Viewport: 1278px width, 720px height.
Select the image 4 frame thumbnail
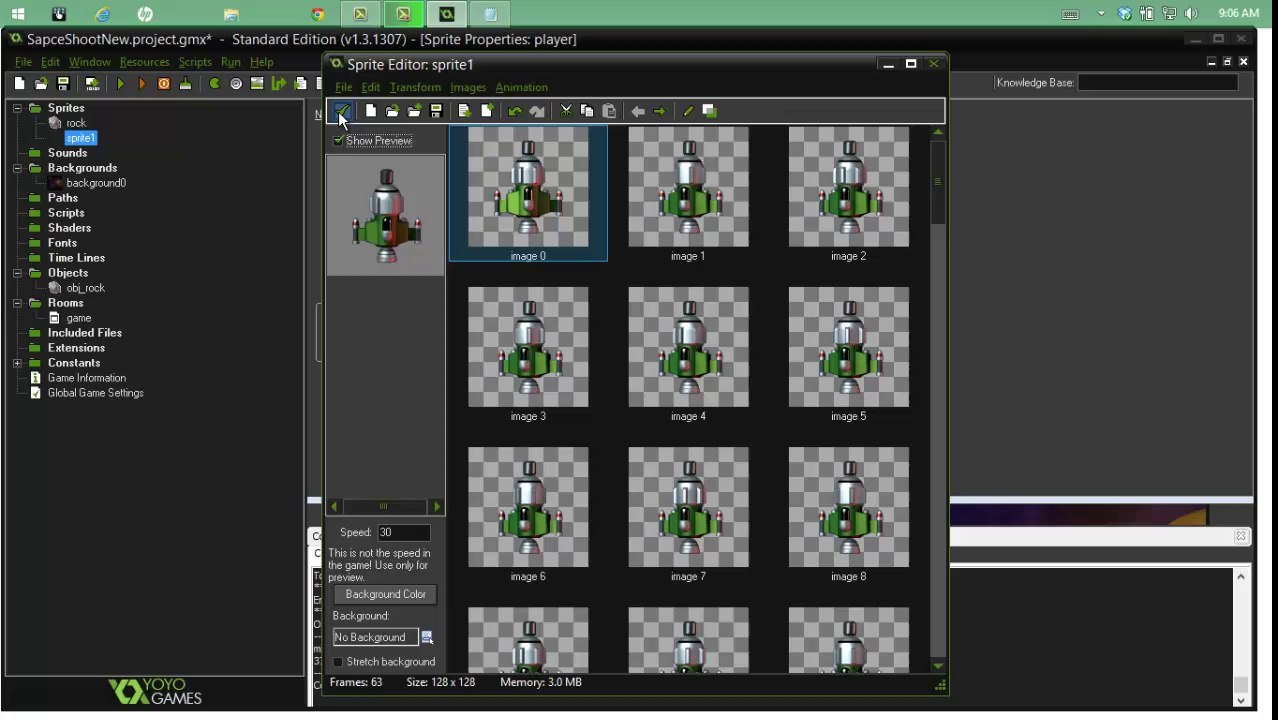pyautogui.click(x=688, y=347)
